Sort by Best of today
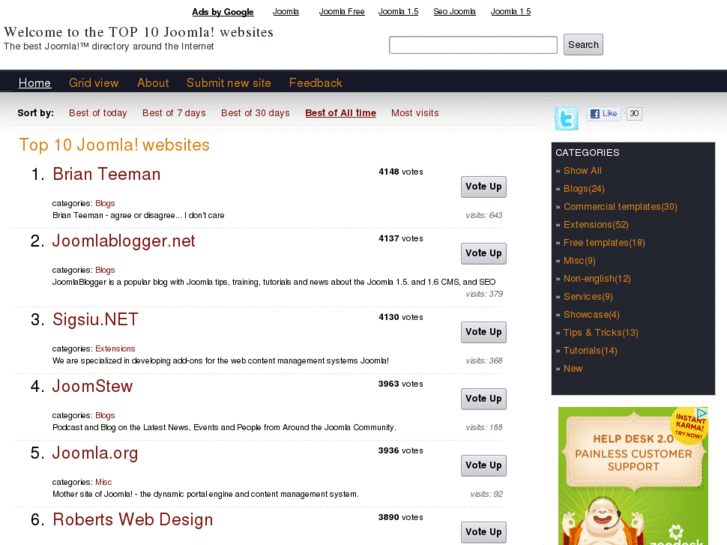Image resolution: width=727 pixels, height=545 pixels. coord(98,113)
